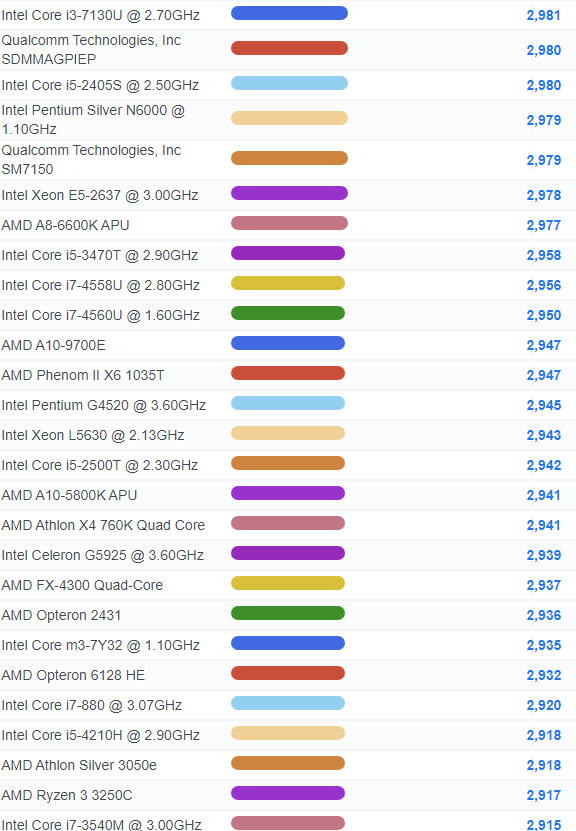Screen dimensions: 576x831
Task: Click the orange bar for Qualcomm SM7150
Action: point(289,158)
